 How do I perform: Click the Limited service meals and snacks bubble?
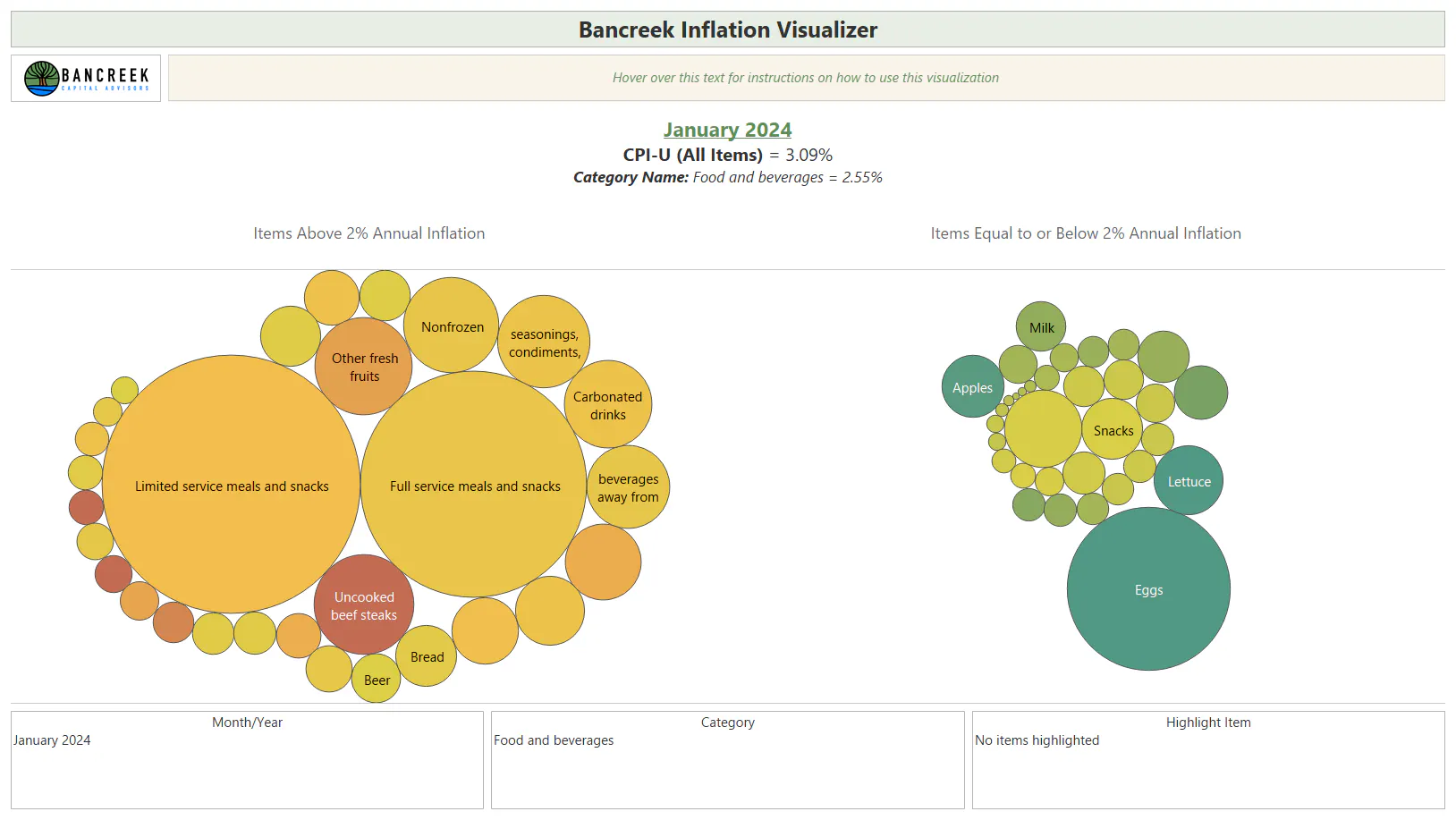tap(232, 485)
